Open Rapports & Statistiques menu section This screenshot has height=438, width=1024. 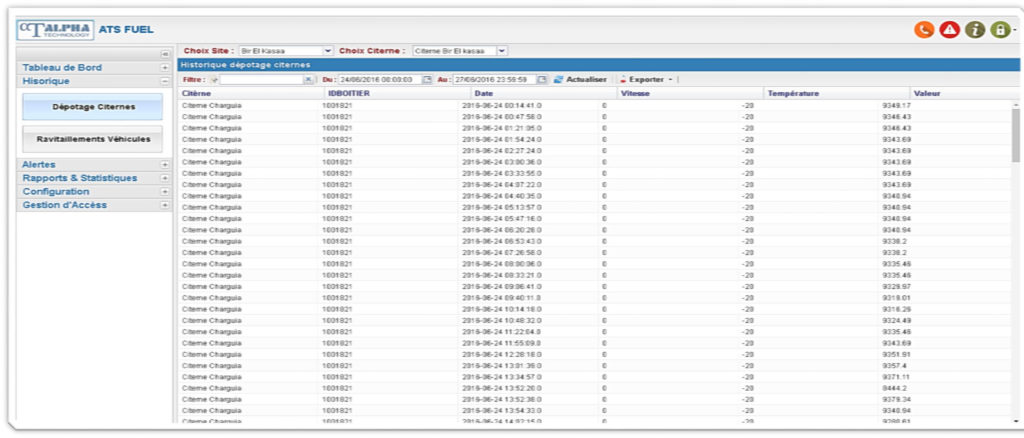165,178
